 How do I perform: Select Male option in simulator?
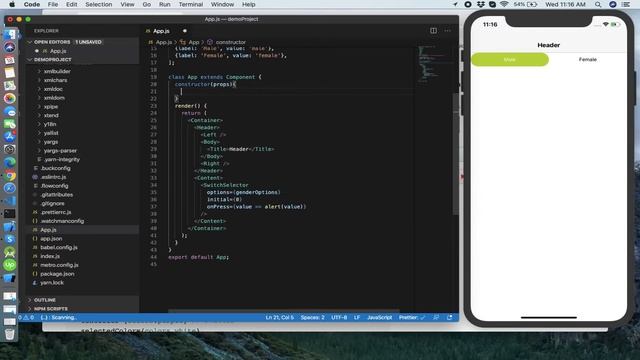[510, 60]
